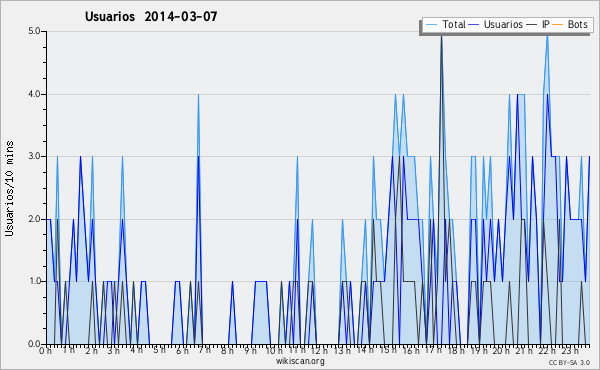
Task: Click the 'Bots' legend label
Action: pos(577,24)
